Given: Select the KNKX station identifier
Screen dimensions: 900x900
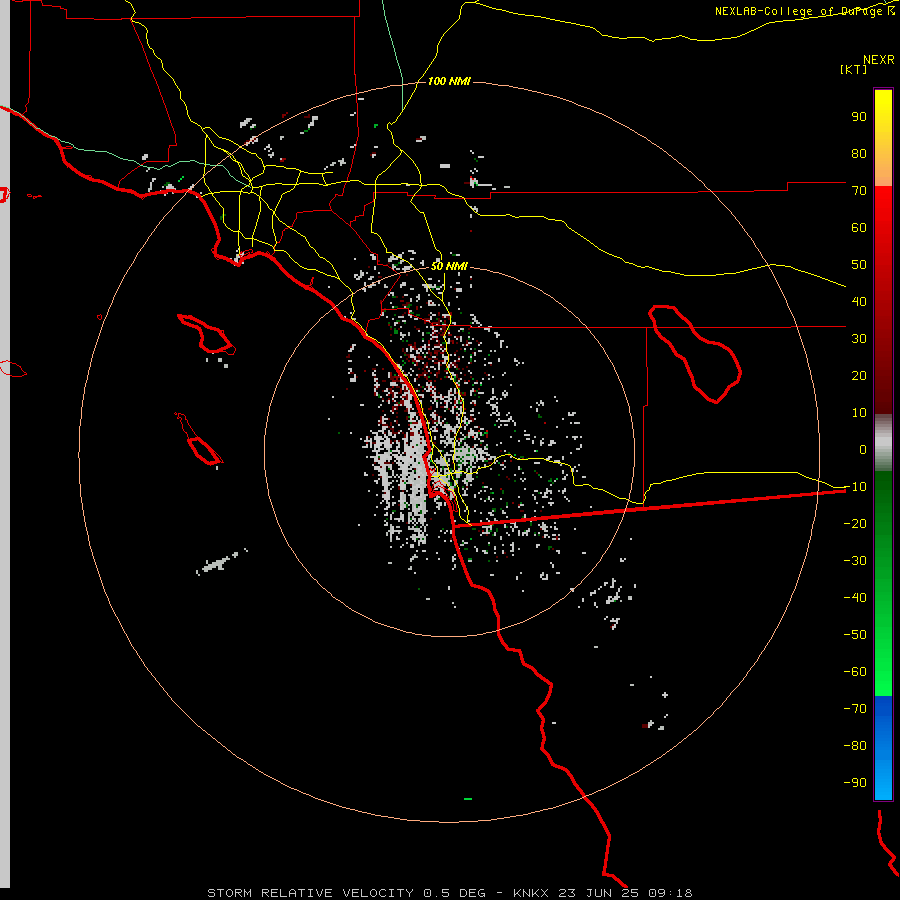Looking at the screenshot, I should tap(531, 893).
